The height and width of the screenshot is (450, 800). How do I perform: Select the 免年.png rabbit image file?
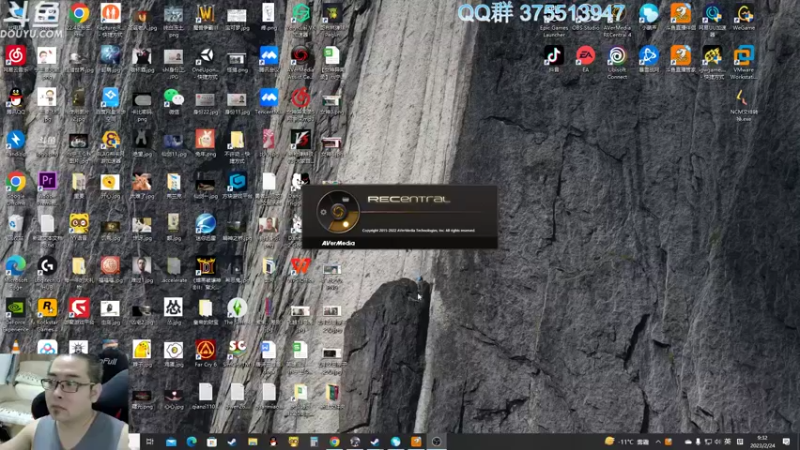point(206,143)
